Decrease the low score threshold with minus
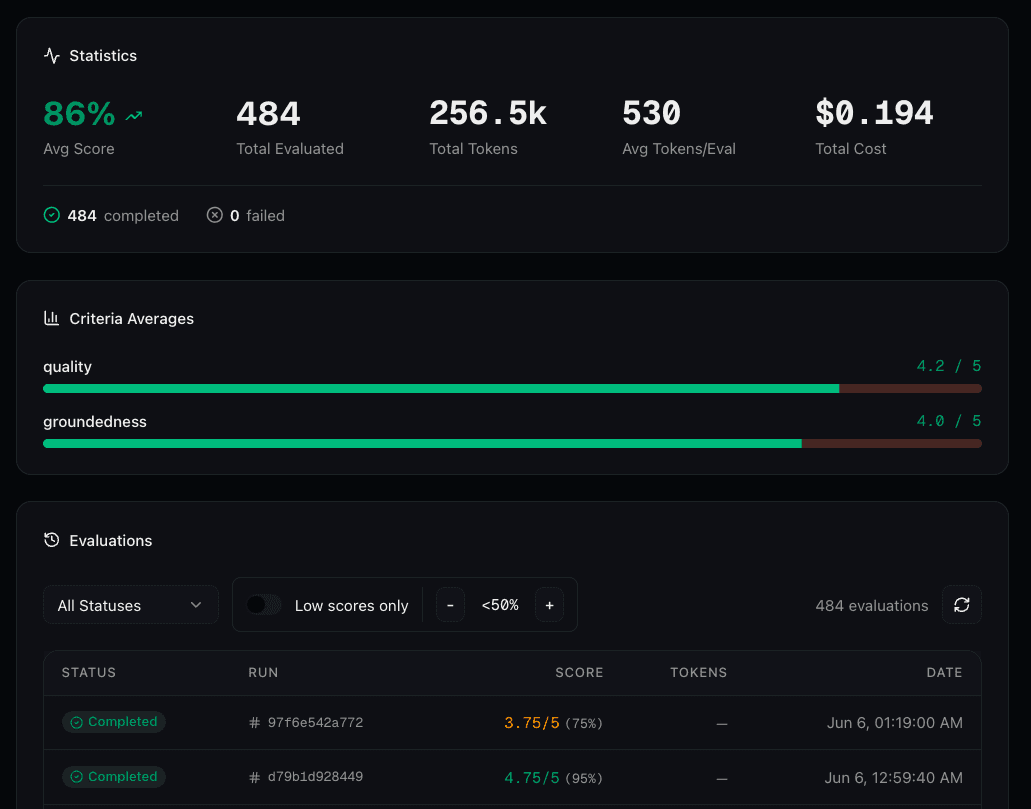1031x809 pixels. (x=450, y=604)
